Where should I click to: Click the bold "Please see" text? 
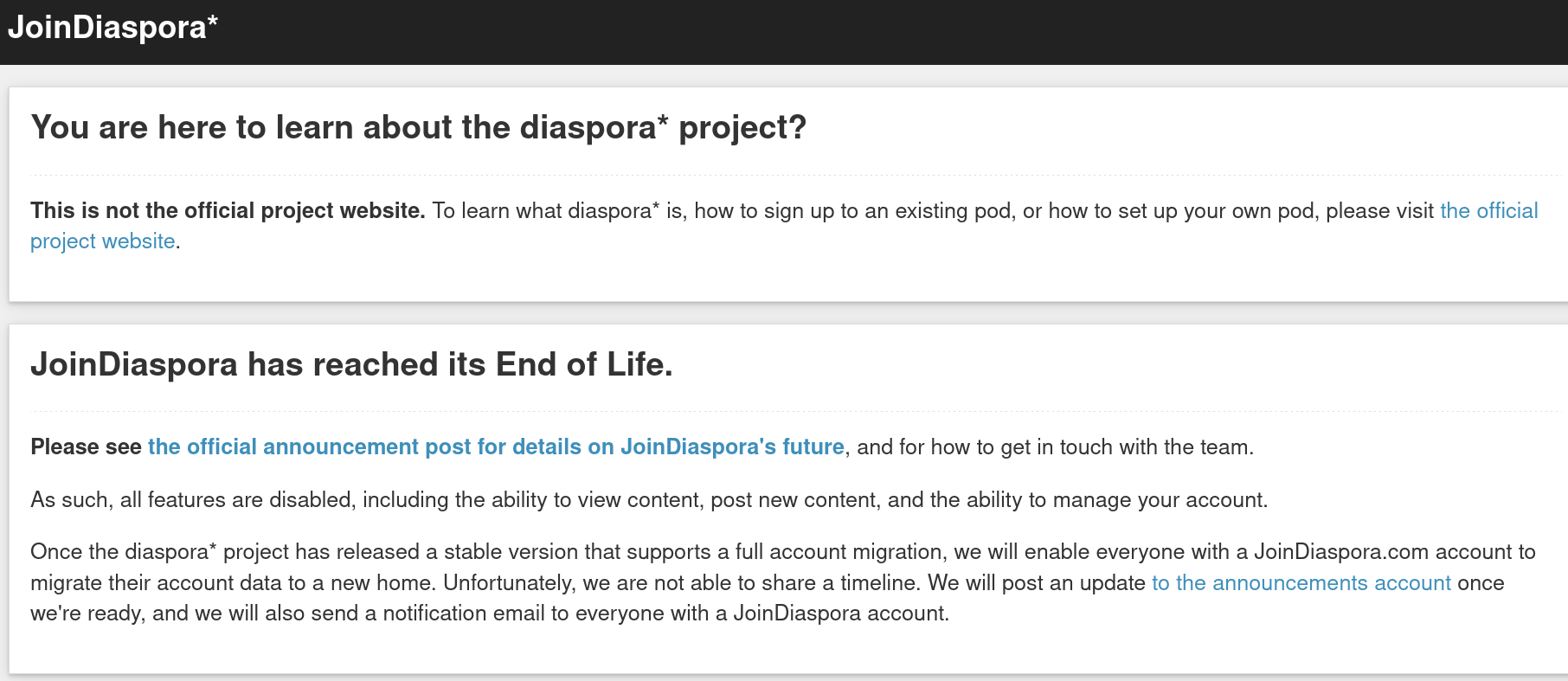point(86,447)
